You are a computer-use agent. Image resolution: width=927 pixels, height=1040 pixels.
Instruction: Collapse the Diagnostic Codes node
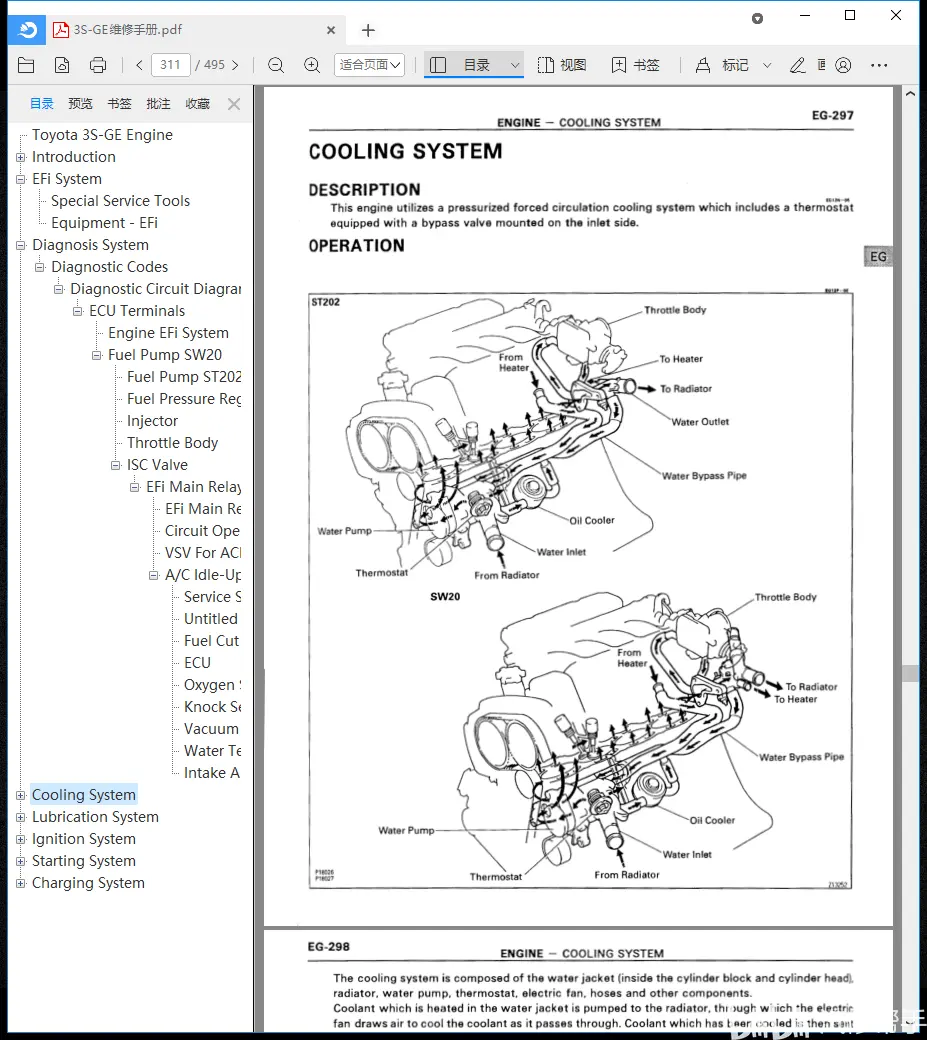pos(40,267)
